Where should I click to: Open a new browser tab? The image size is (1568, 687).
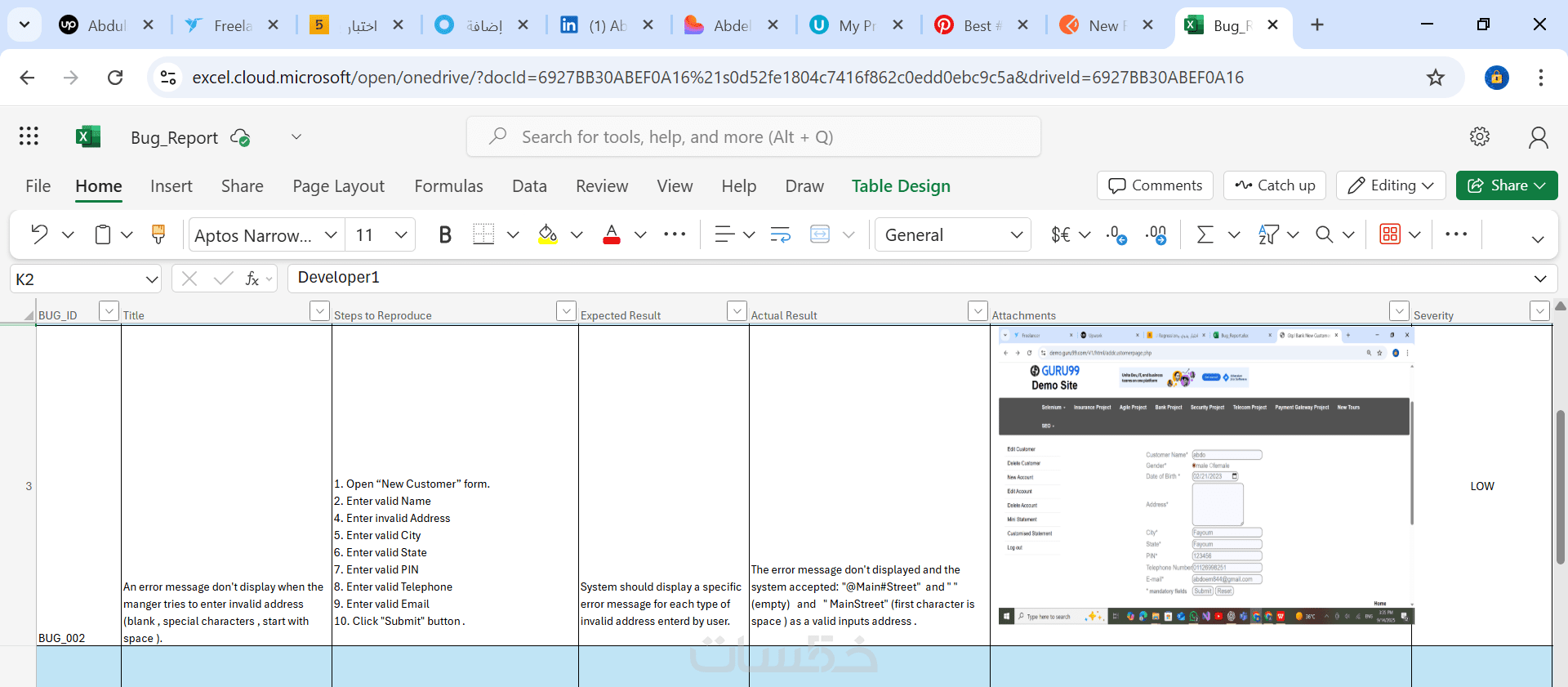(x=1317, y=25)
